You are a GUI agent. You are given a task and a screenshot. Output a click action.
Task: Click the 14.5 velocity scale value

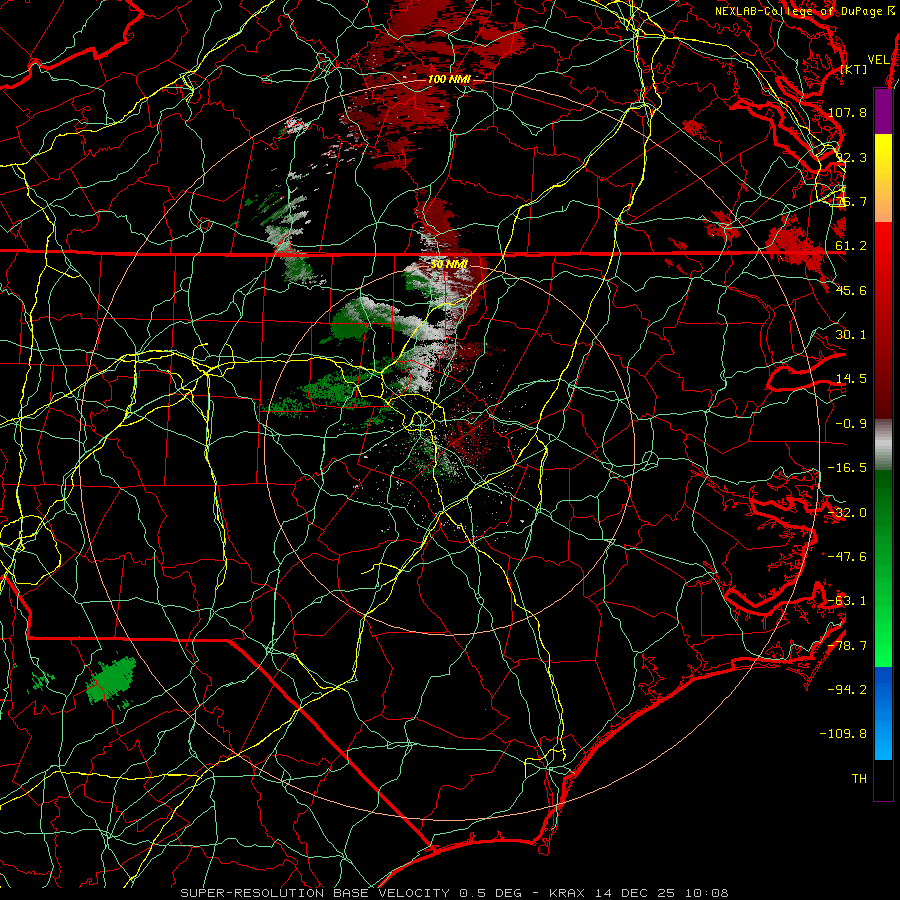point(851,379)
